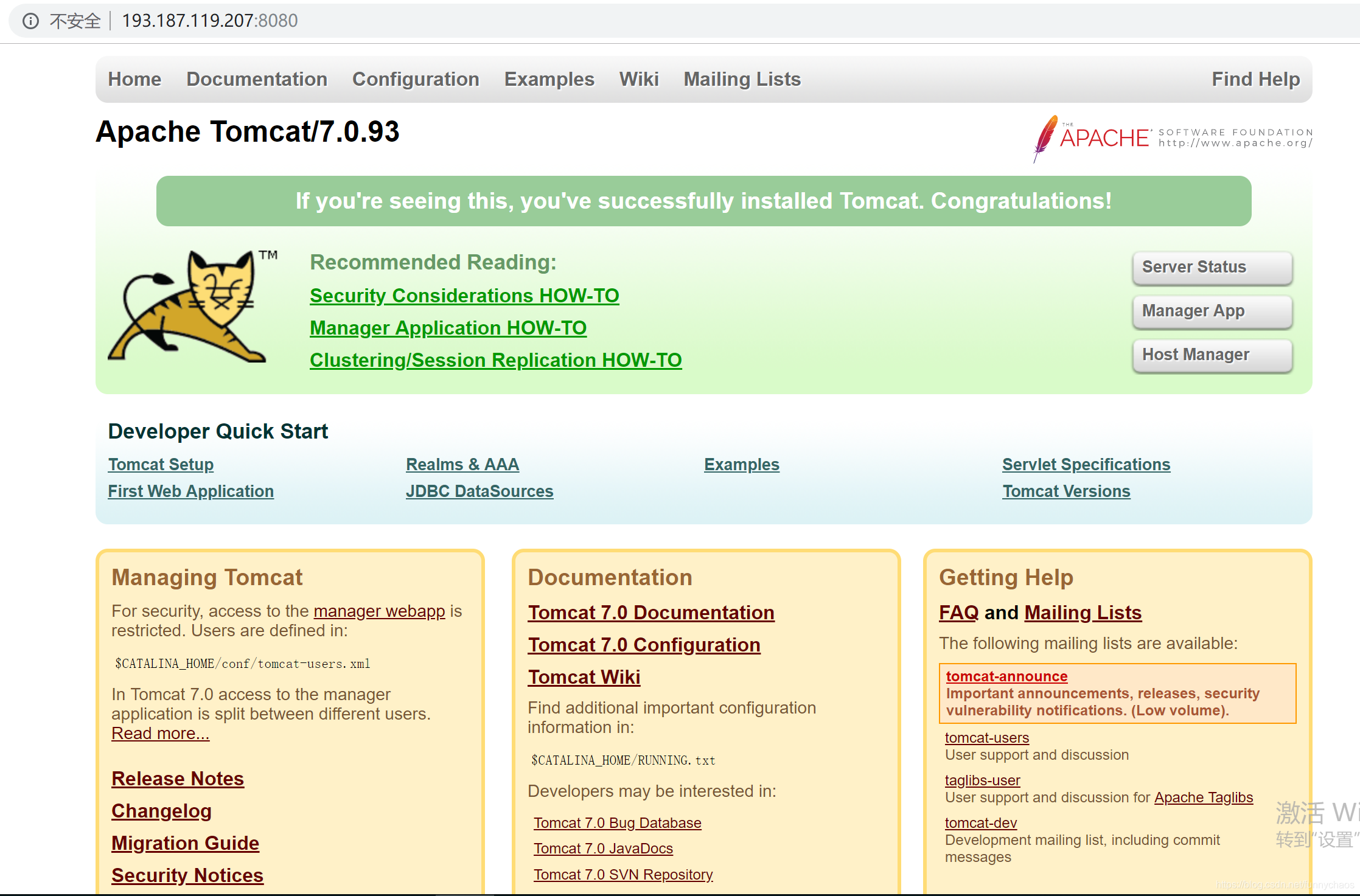Open Documentation in the top navigation
Image resolution: width=1360 pixels, height=896 pixels.
257,79
